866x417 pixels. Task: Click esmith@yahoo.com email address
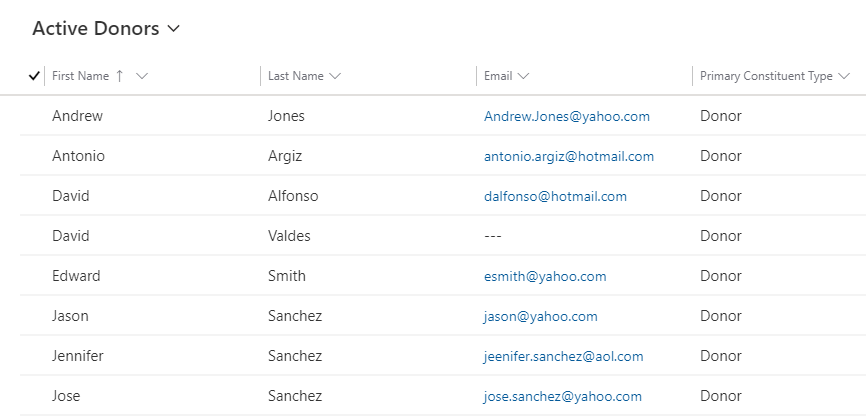tap(545, 276)
